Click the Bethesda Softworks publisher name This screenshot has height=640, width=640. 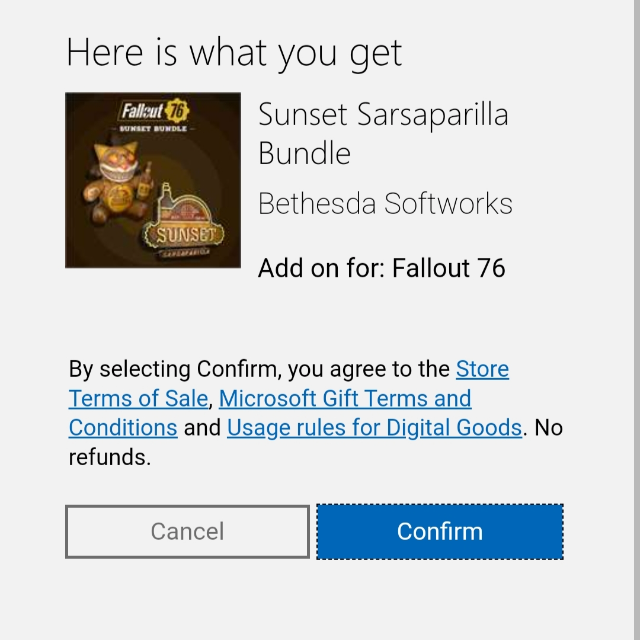385,204
